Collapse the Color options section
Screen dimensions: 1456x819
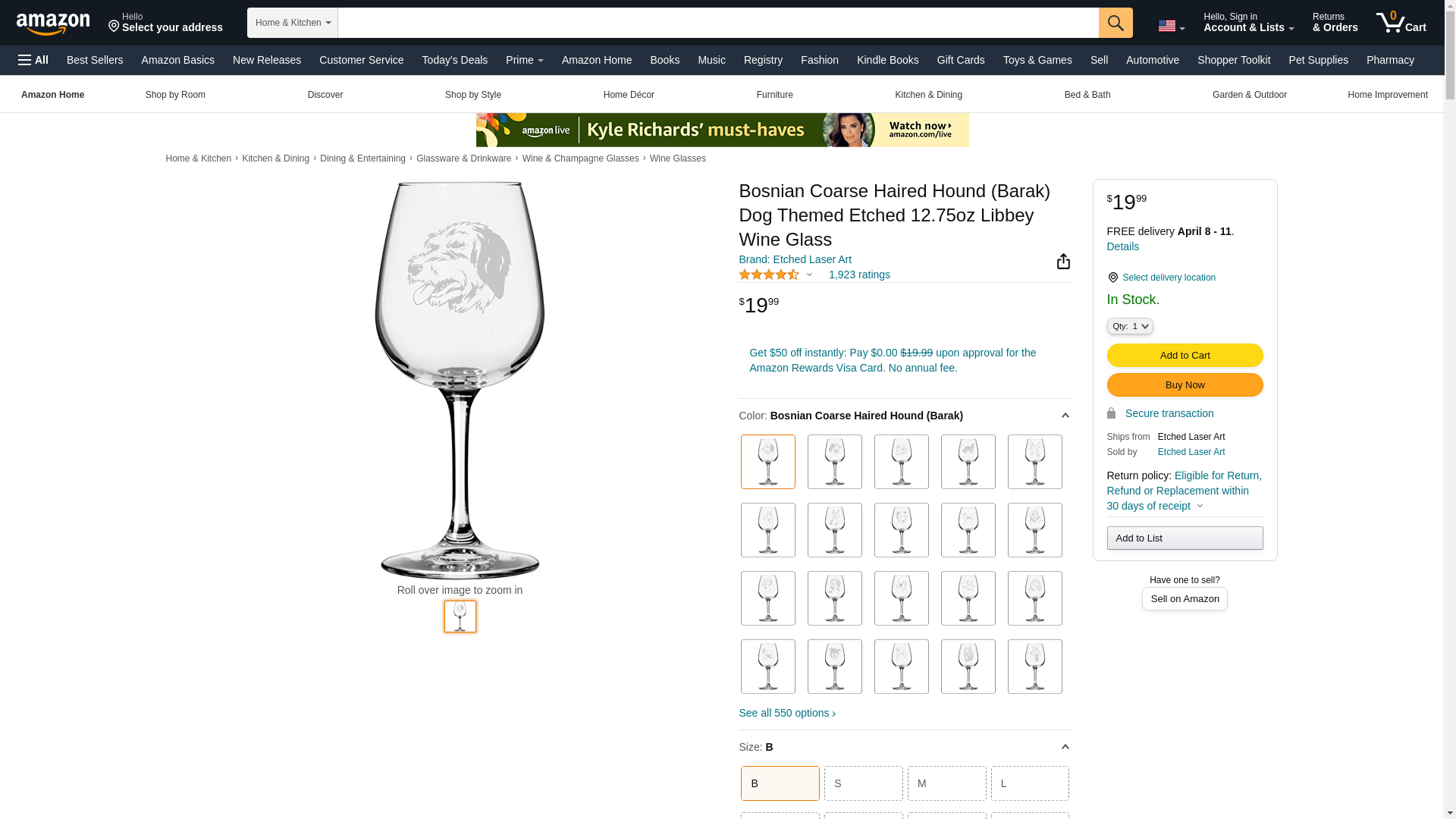click(x=1065, y=416)
